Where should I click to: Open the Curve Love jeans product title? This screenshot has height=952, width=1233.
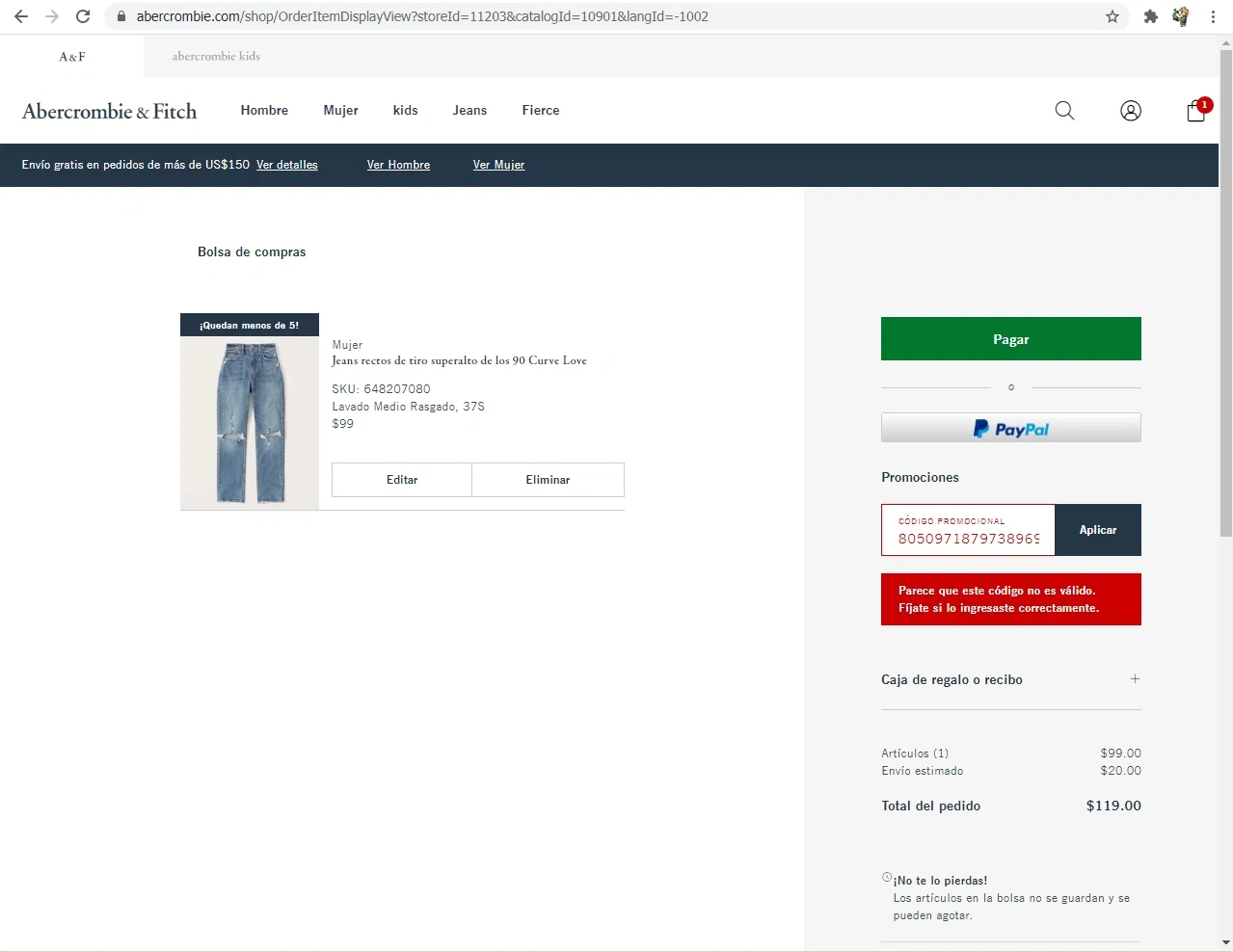[x=459, y=360]
